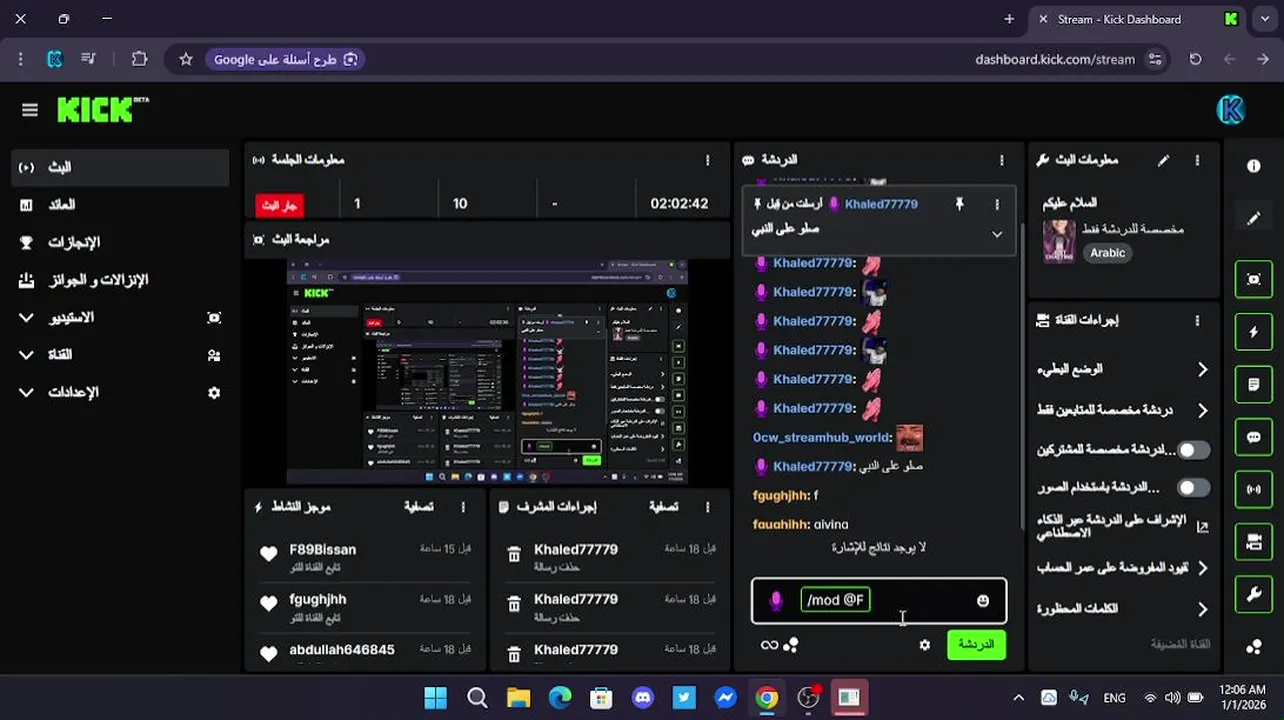Edit stream info with panel pencil icon
This screenshot has height=720, width=1284.
point(1163,160)
